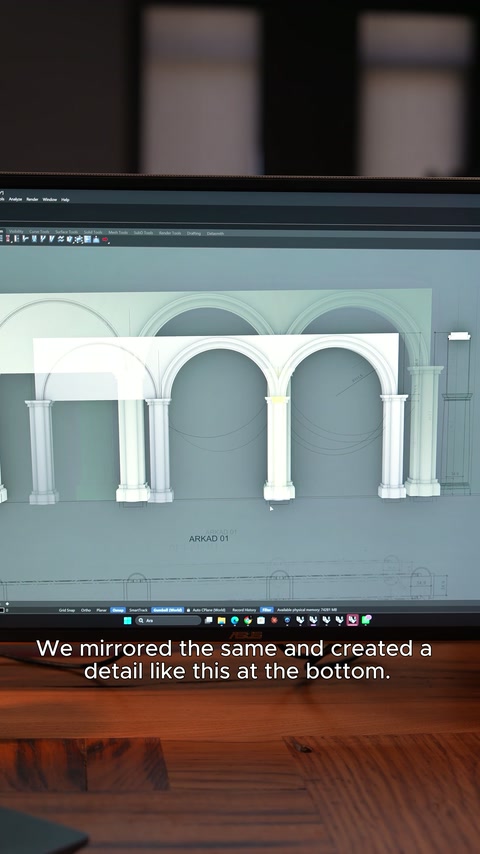Switch to the Solid Tools tab
Screen dimensions: 480x854
click(x=93, y=233)
